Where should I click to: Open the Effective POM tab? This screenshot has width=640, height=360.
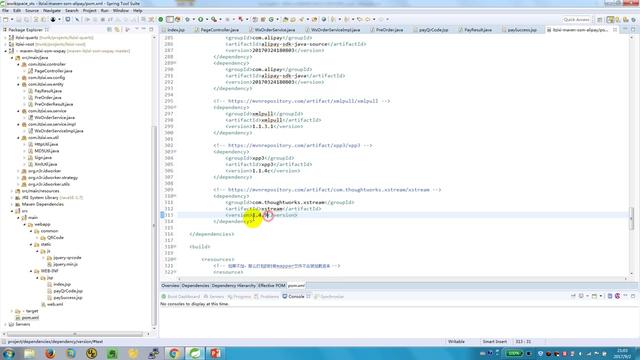(x=271, y=286)
